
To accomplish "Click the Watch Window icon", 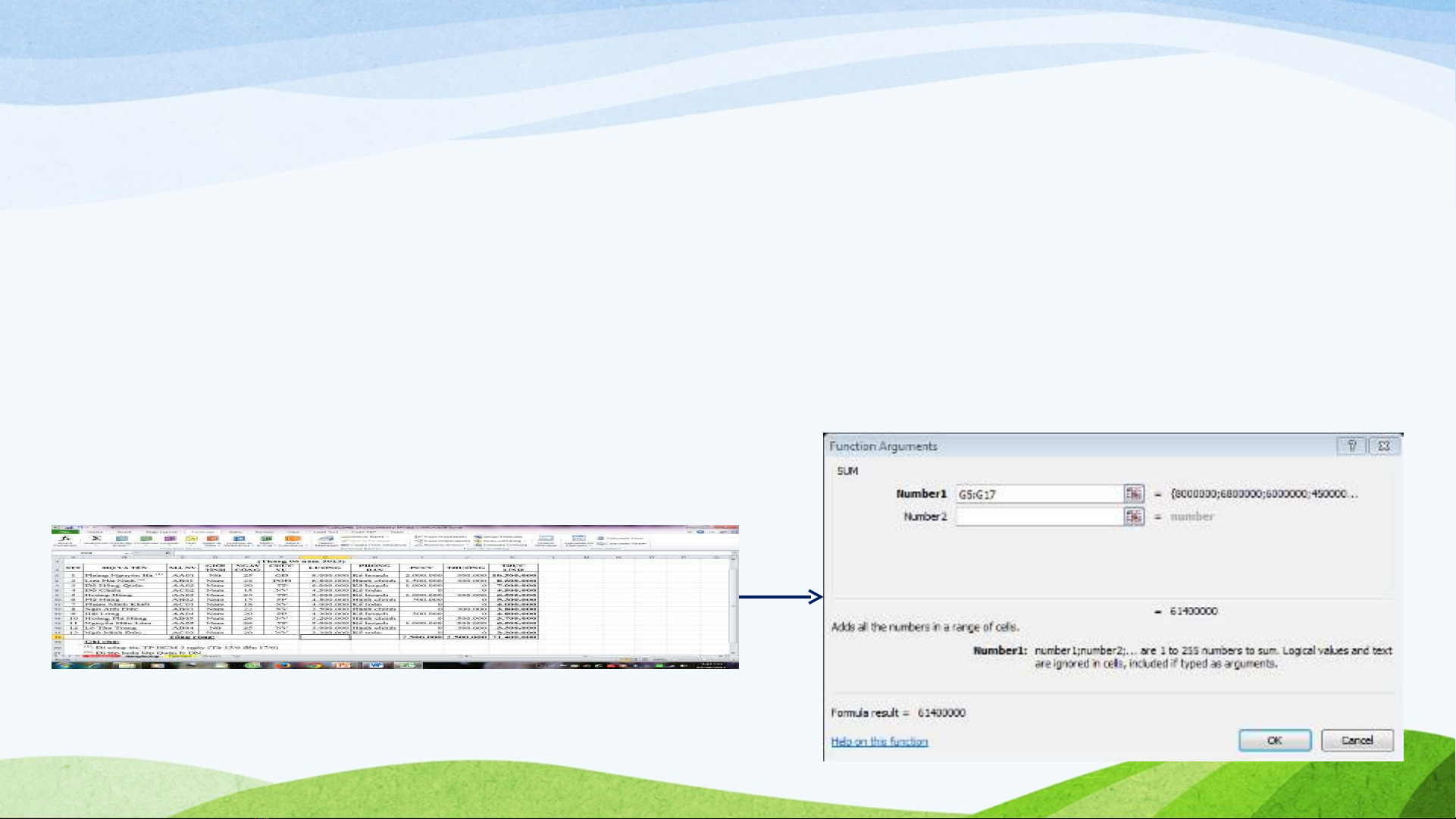I will 546,539.
